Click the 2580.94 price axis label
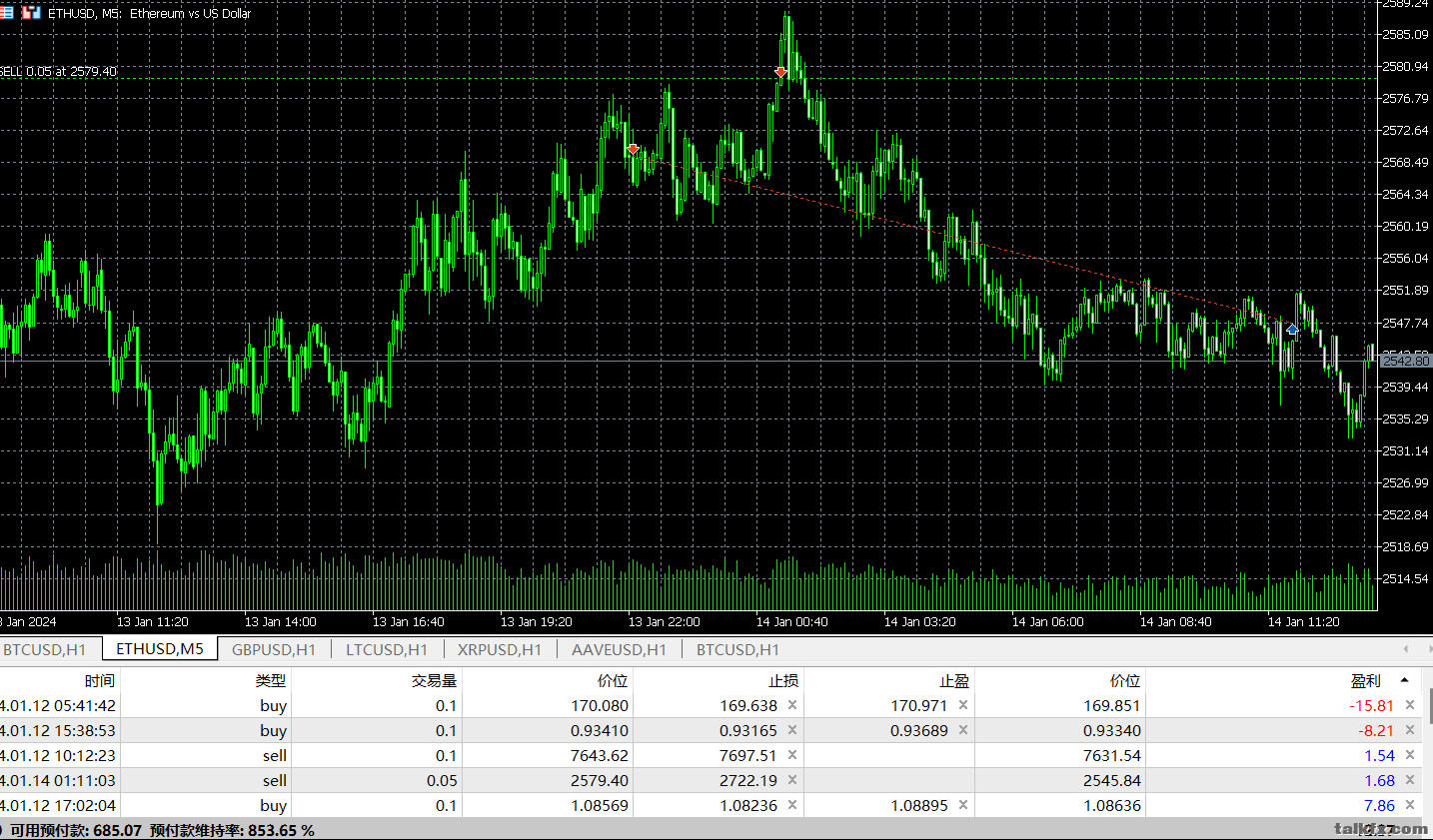This screenshot has width=1433, height=840. click(x=1405, y=66)
